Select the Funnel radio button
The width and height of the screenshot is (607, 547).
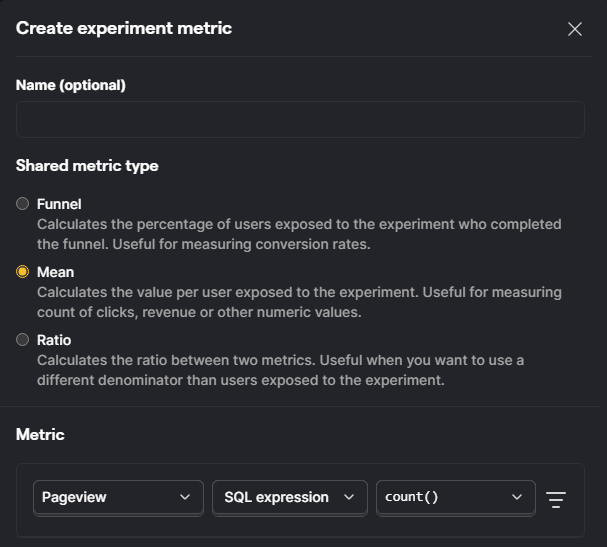pyautogui.click(x=23, y=204)
